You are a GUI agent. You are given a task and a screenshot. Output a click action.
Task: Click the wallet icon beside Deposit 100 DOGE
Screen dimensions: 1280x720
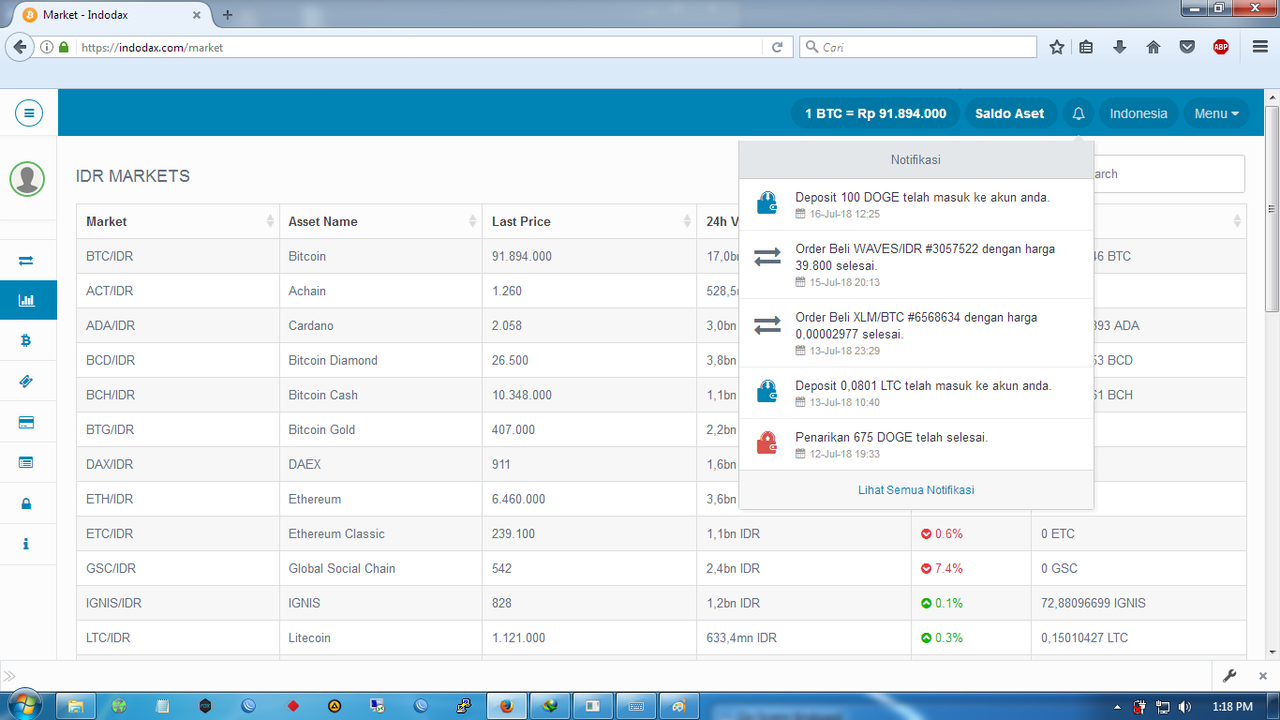[x=767, y=203]
